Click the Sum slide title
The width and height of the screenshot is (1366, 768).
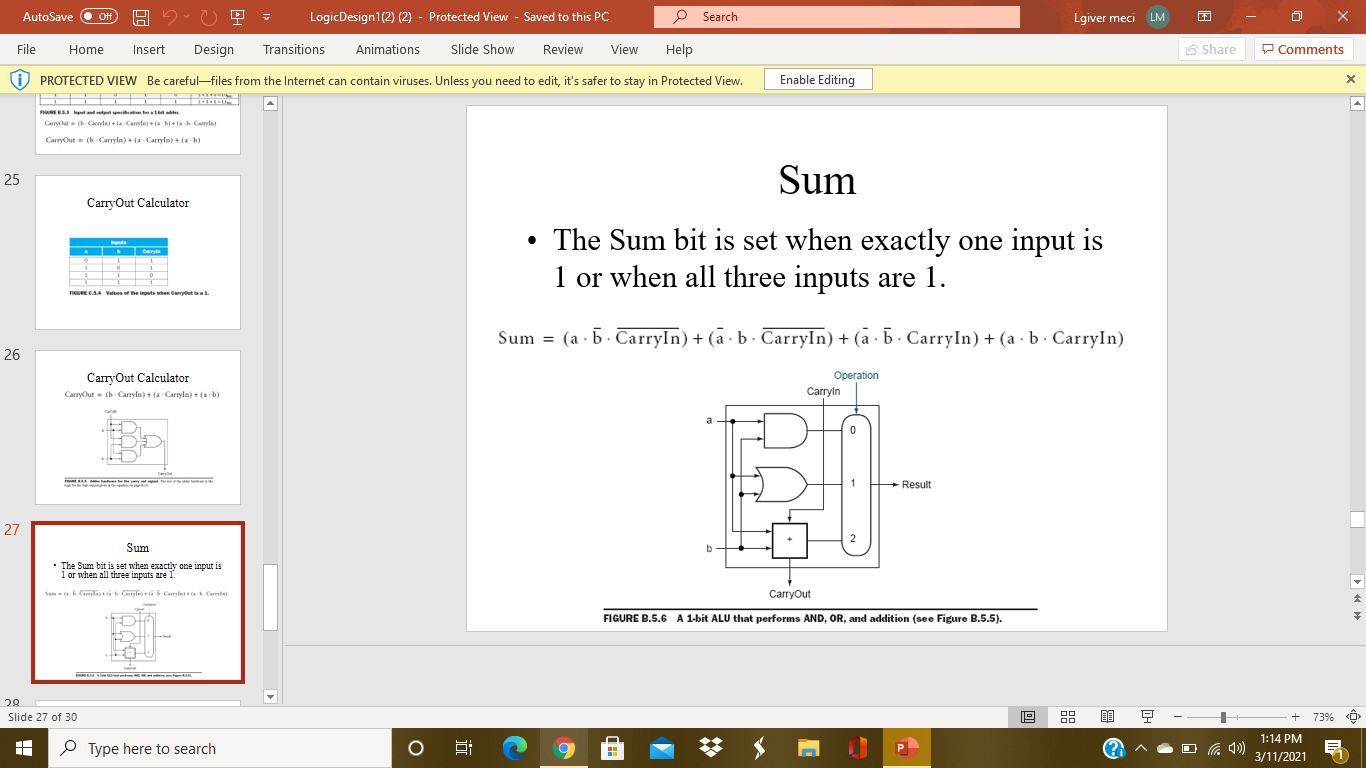pos(817,180)
